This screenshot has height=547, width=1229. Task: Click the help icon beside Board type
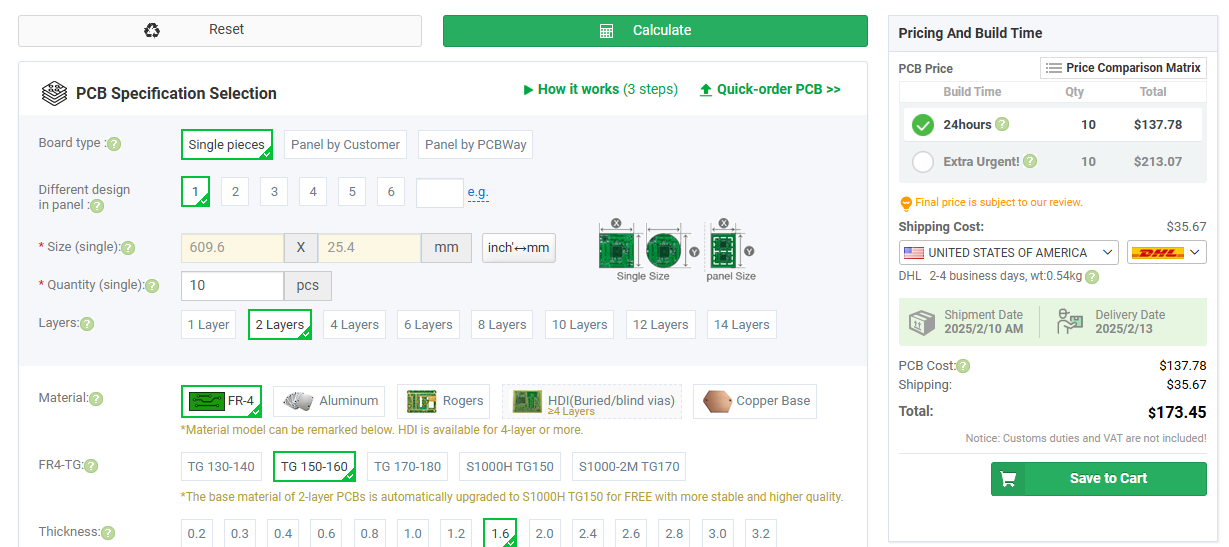(114, 144)
